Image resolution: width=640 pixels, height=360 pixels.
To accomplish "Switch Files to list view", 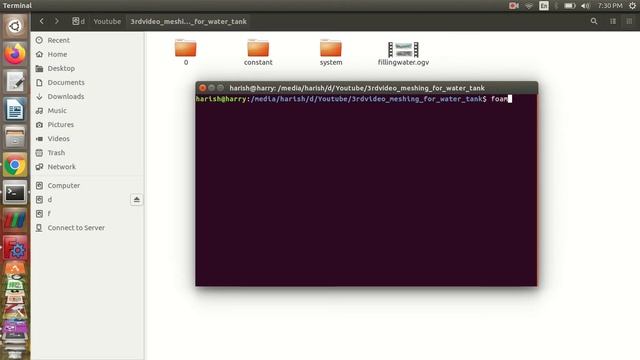I will [613, 21].
